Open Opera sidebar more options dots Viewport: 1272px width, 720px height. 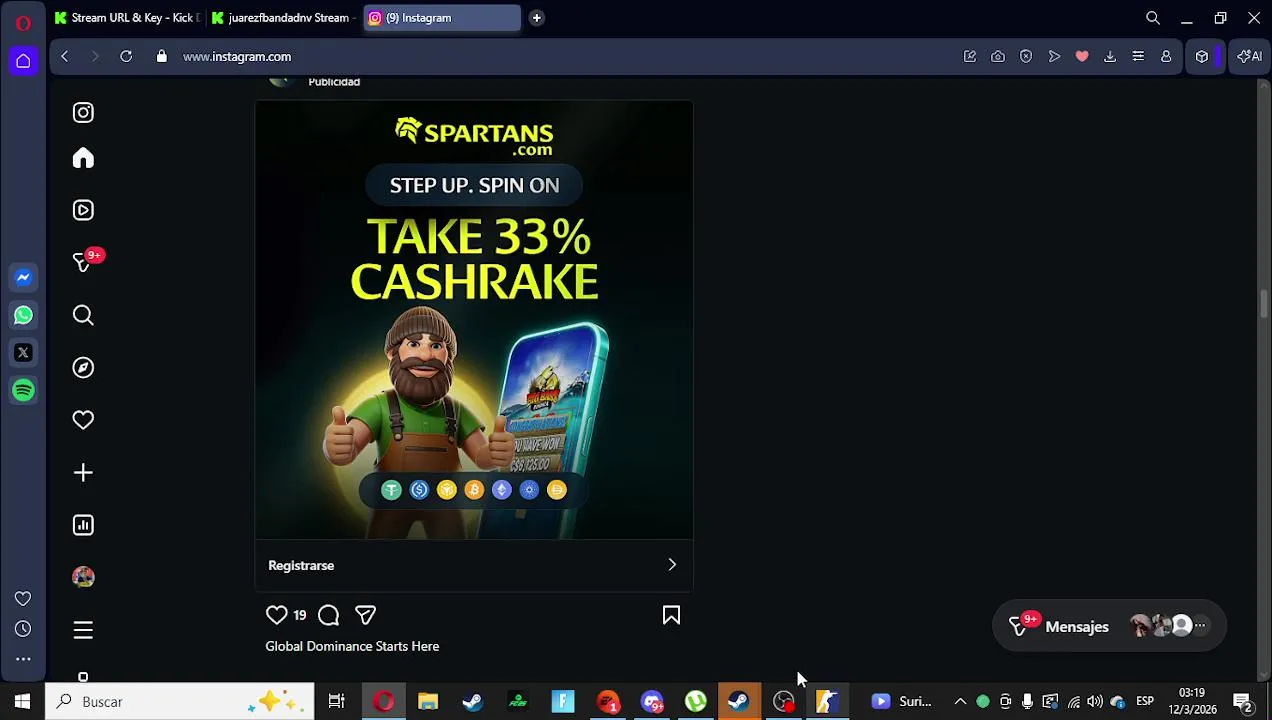23,659
